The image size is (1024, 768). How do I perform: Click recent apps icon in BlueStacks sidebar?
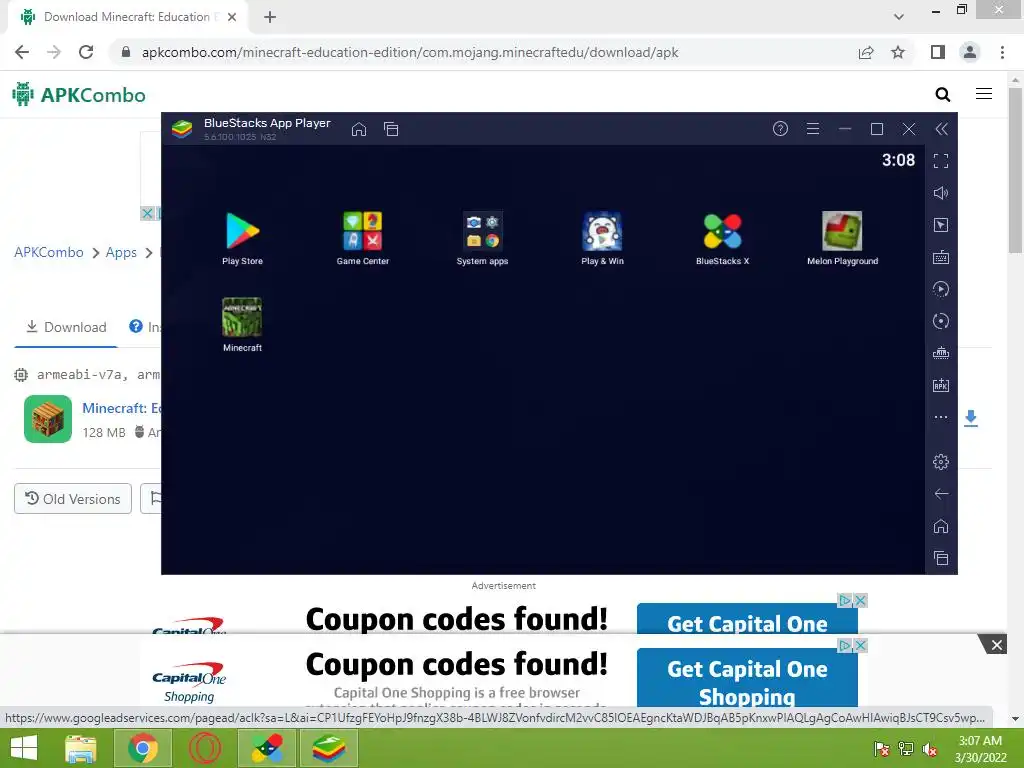point(940,558)
